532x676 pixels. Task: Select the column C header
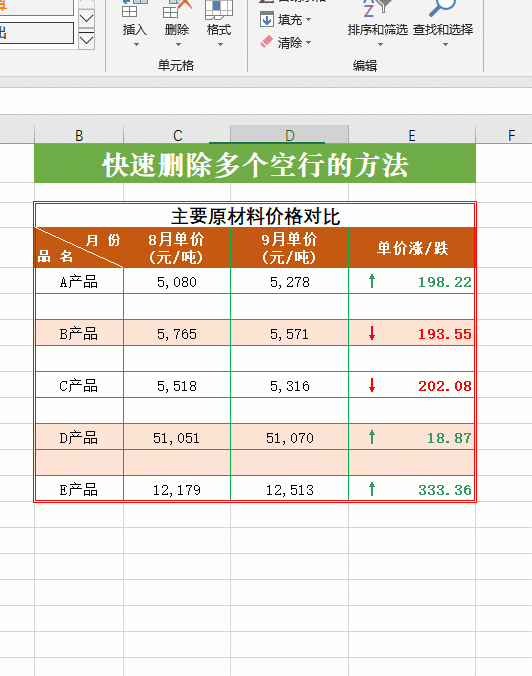[x=177, y=135]
